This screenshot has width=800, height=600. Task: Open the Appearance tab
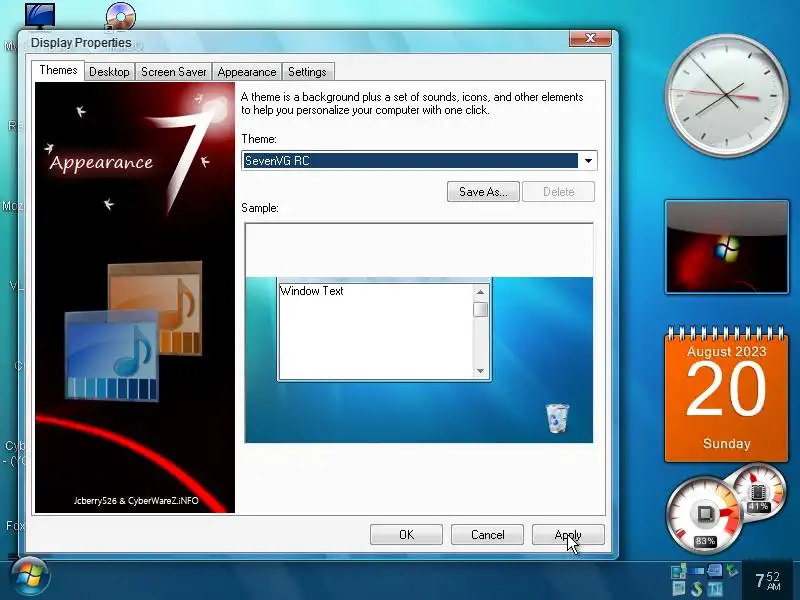246,72
